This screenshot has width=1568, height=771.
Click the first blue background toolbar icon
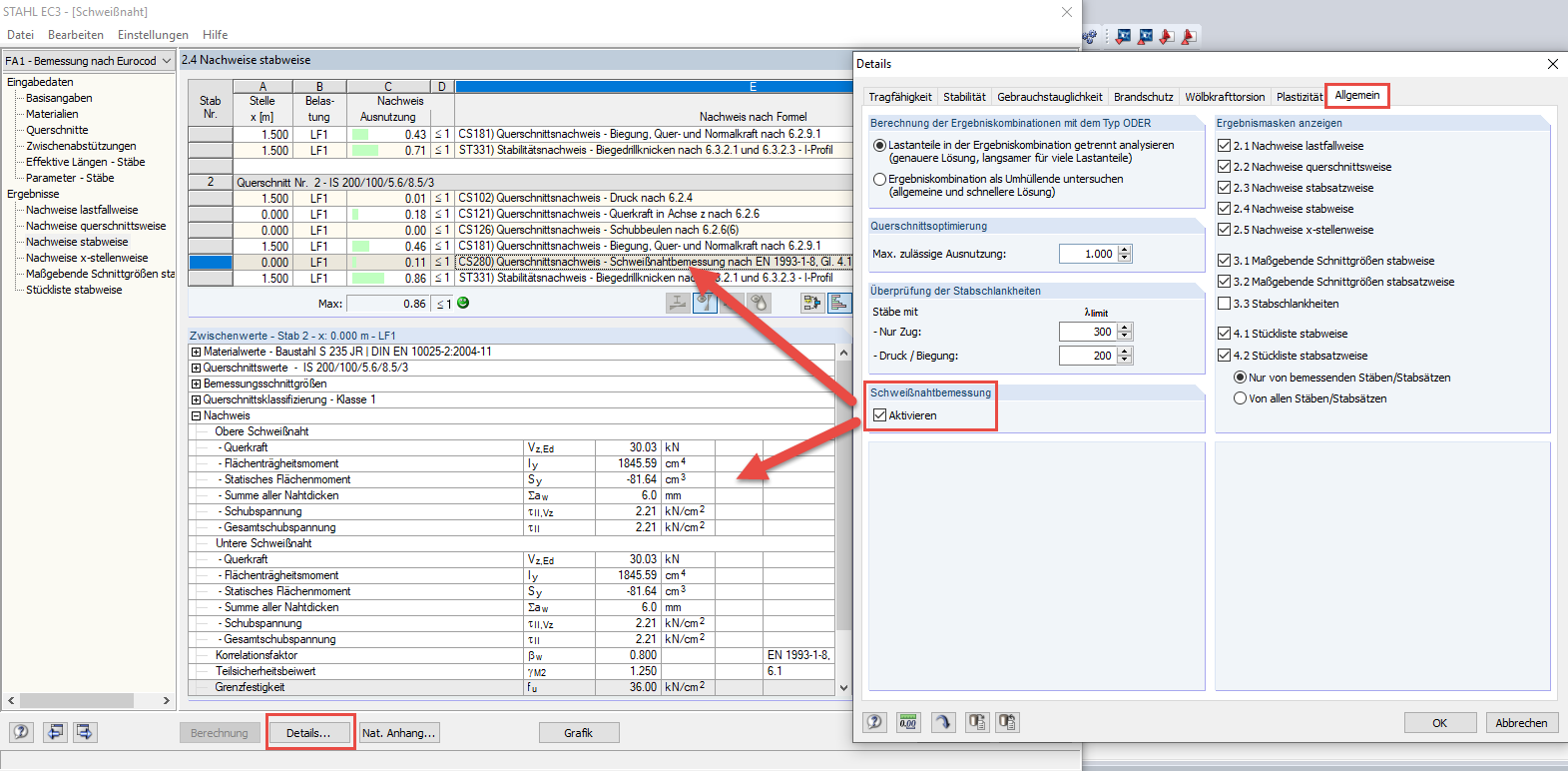[1123, 37]
